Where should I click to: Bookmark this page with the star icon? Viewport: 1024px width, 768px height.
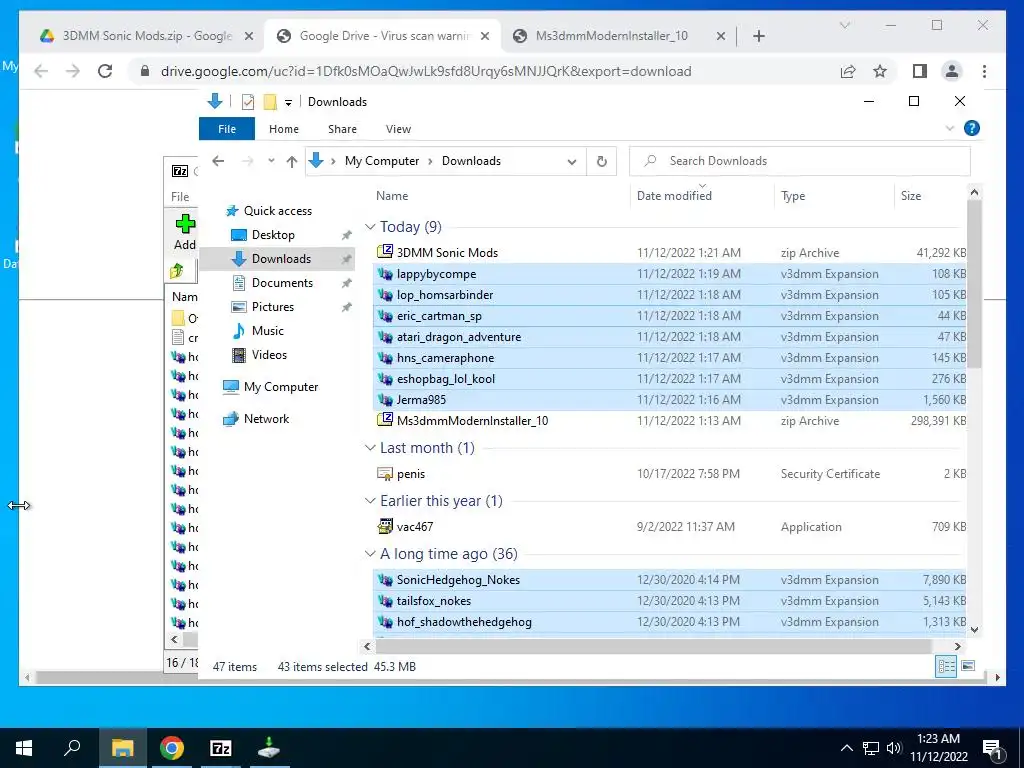pos(880,71)
